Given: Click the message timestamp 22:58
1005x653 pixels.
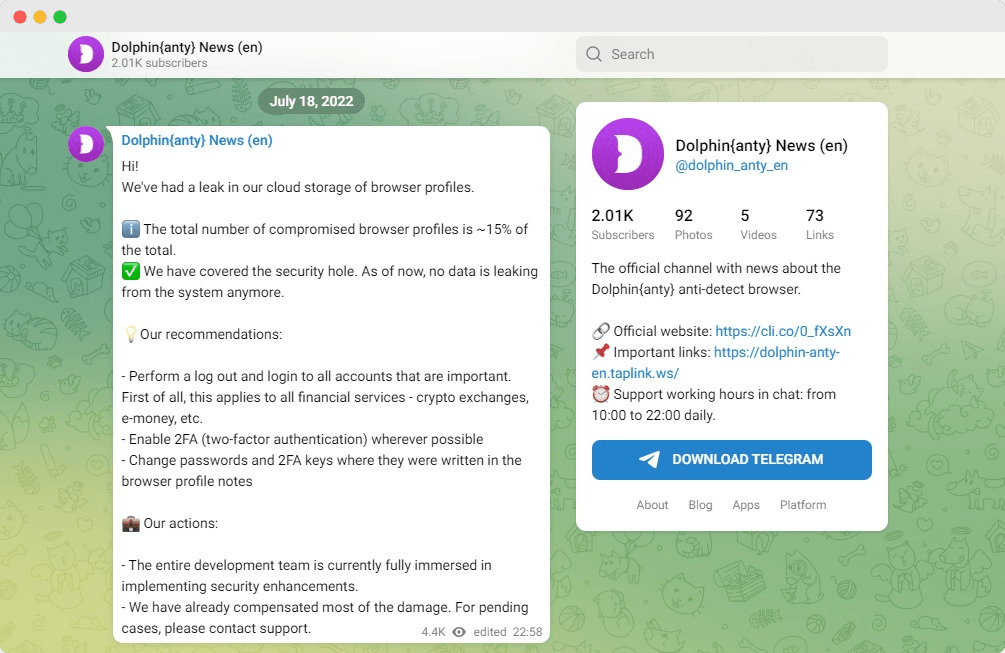Looking at the screenshot, I should (x=527, y=632).
